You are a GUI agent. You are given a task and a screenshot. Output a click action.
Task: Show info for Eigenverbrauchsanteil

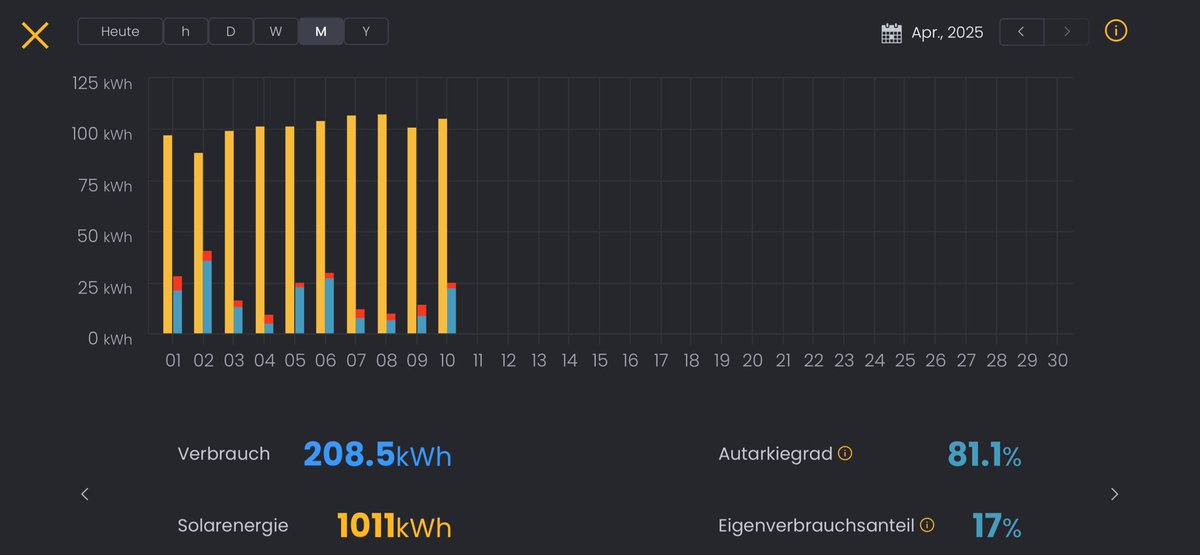[927, 525]
